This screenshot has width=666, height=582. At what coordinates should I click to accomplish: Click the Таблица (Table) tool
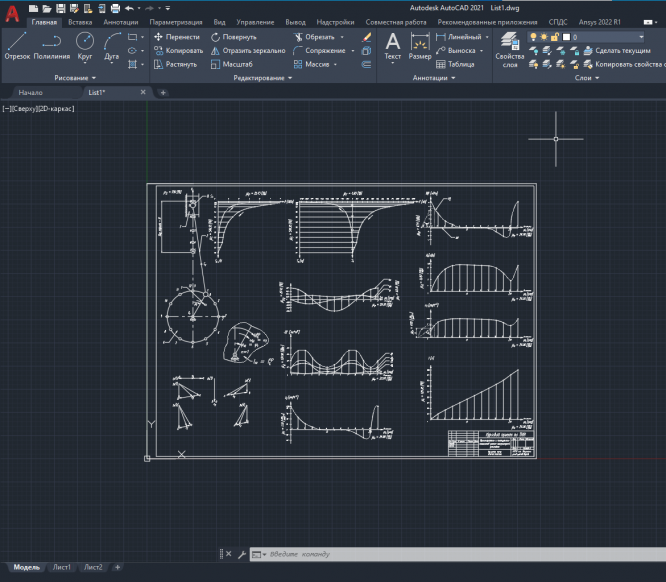click(455, 64)
